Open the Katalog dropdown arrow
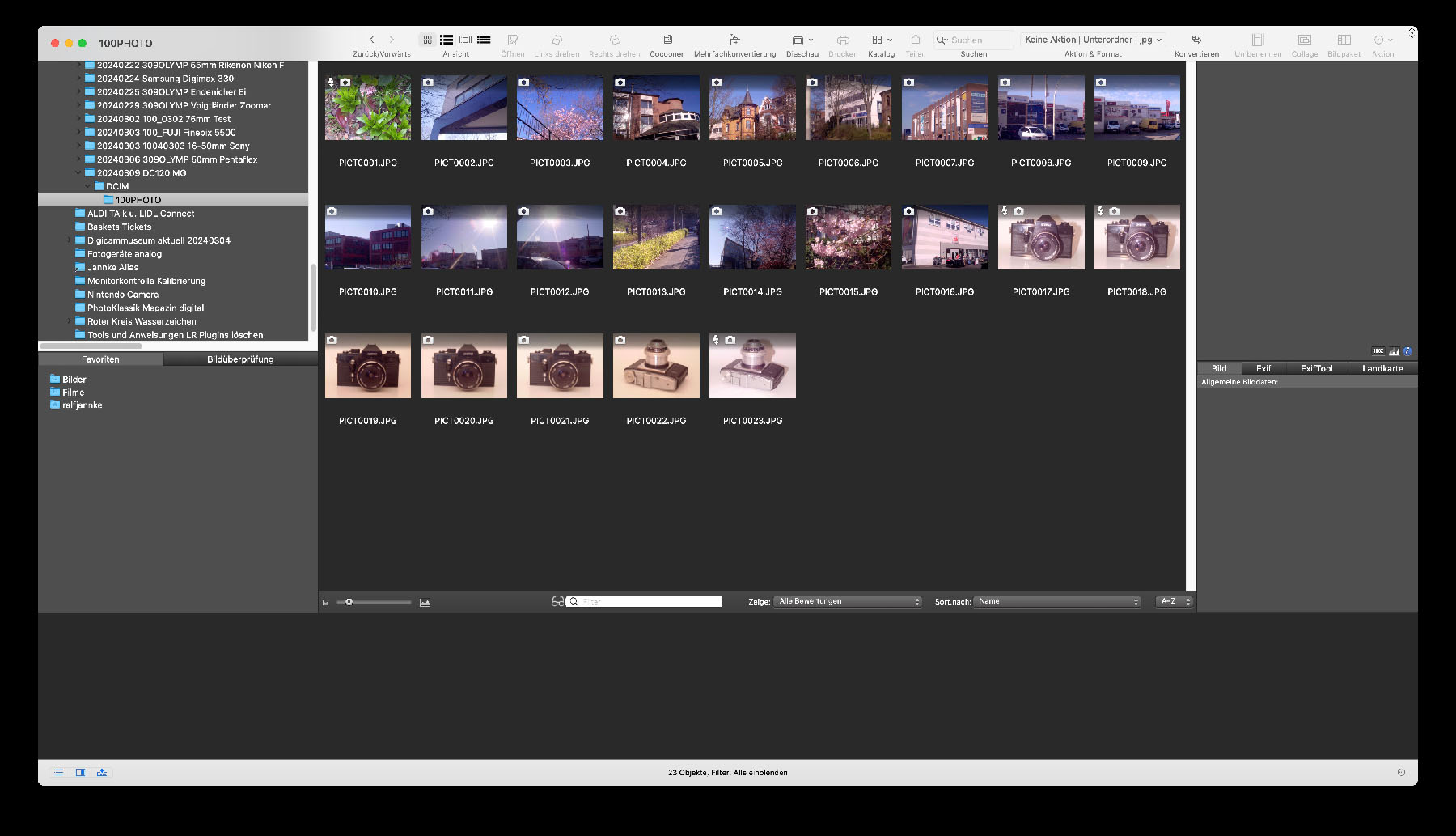The width and height of the screenshot is (1456, 836). [890, 40]
